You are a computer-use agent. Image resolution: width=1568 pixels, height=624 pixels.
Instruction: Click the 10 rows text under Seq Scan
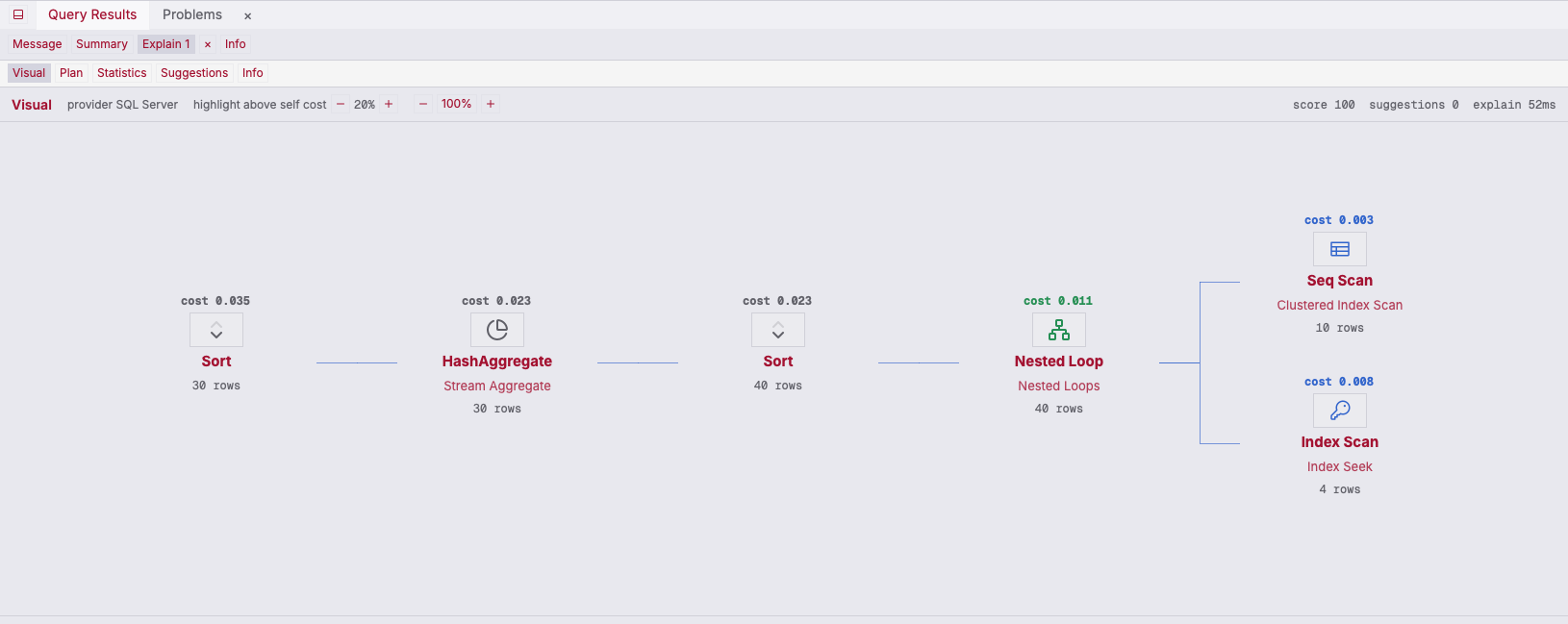(x=1340, y=328)
